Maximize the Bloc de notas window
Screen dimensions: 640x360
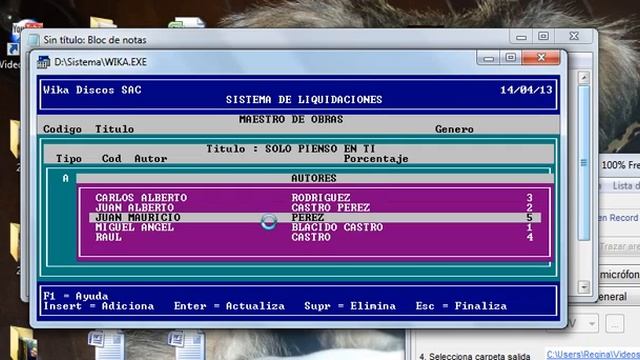[543, 36]
